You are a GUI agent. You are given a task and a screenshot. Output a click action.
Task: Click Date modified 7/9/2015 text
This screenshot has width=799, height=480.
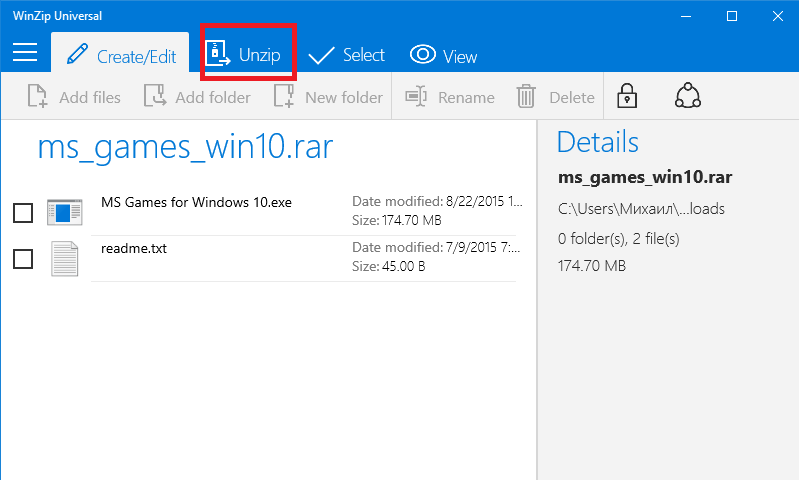[436, 247]
